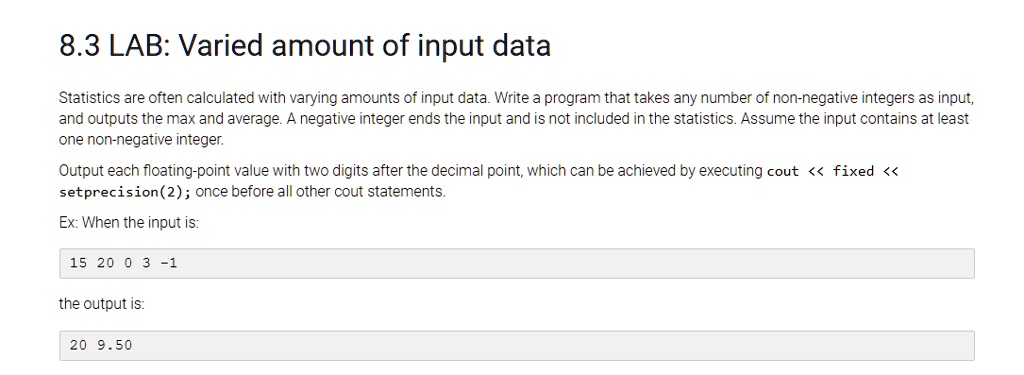Click the "8.3" section number in the heading
This screenshot has height=375, width=1024.
tap(80, 46)
